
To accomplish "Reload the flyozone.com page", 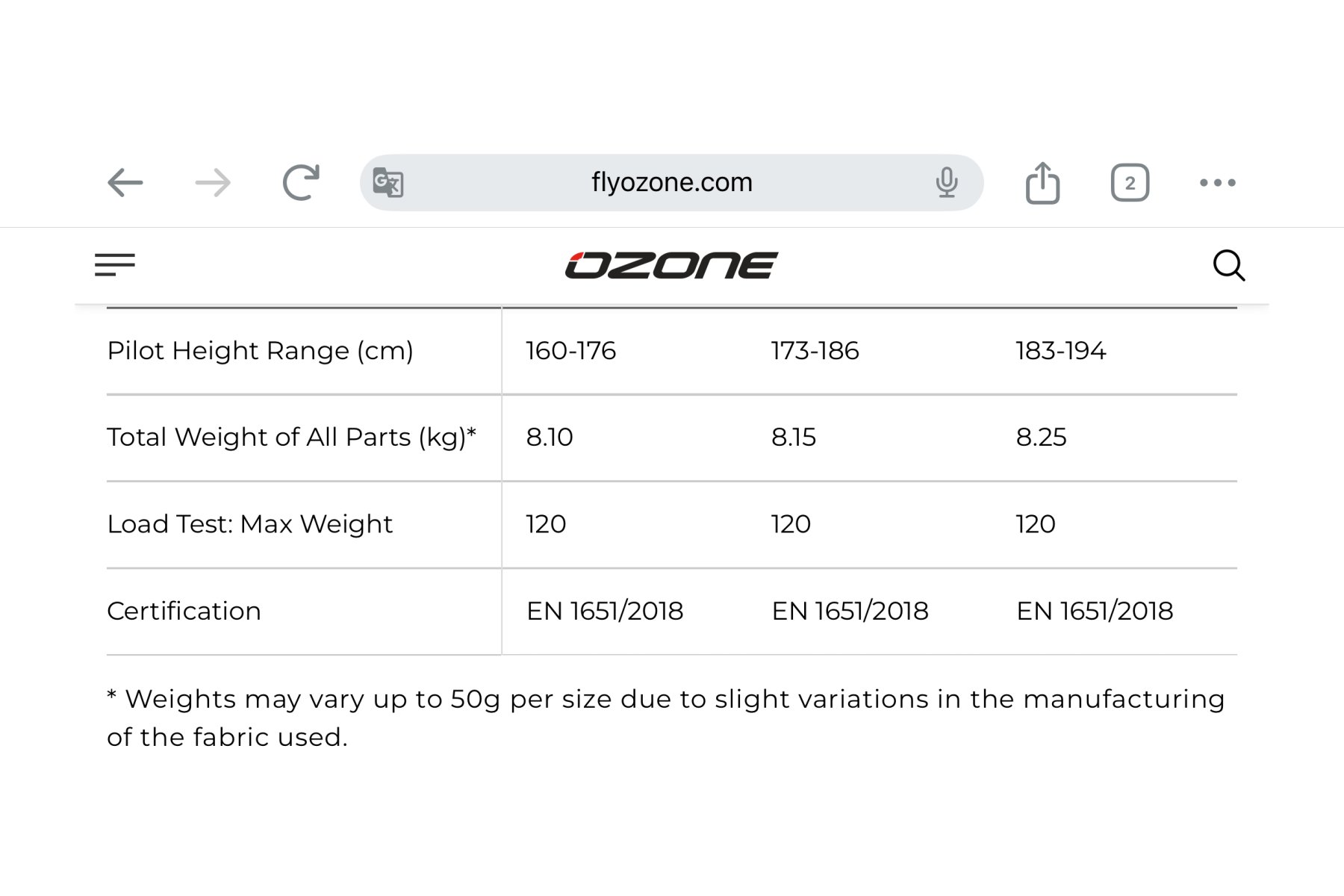I will click(x=301, y=182).
